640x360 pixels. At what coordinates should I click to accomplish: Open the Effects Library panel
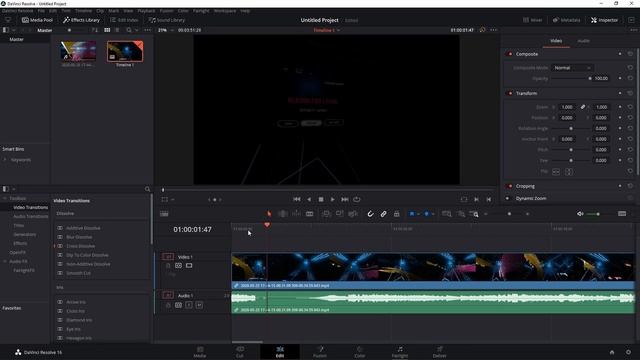82,20
